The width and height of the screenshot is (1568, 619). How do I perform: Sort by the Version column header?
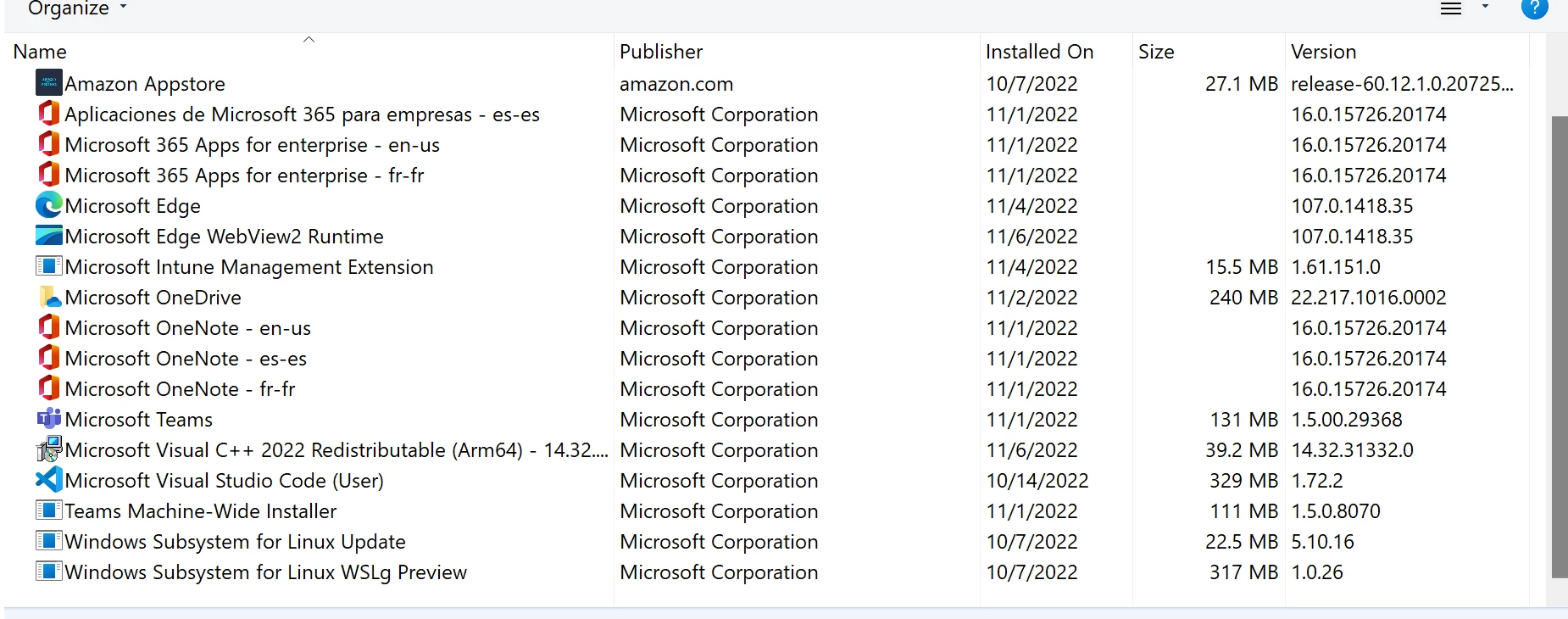[1323, 52]
